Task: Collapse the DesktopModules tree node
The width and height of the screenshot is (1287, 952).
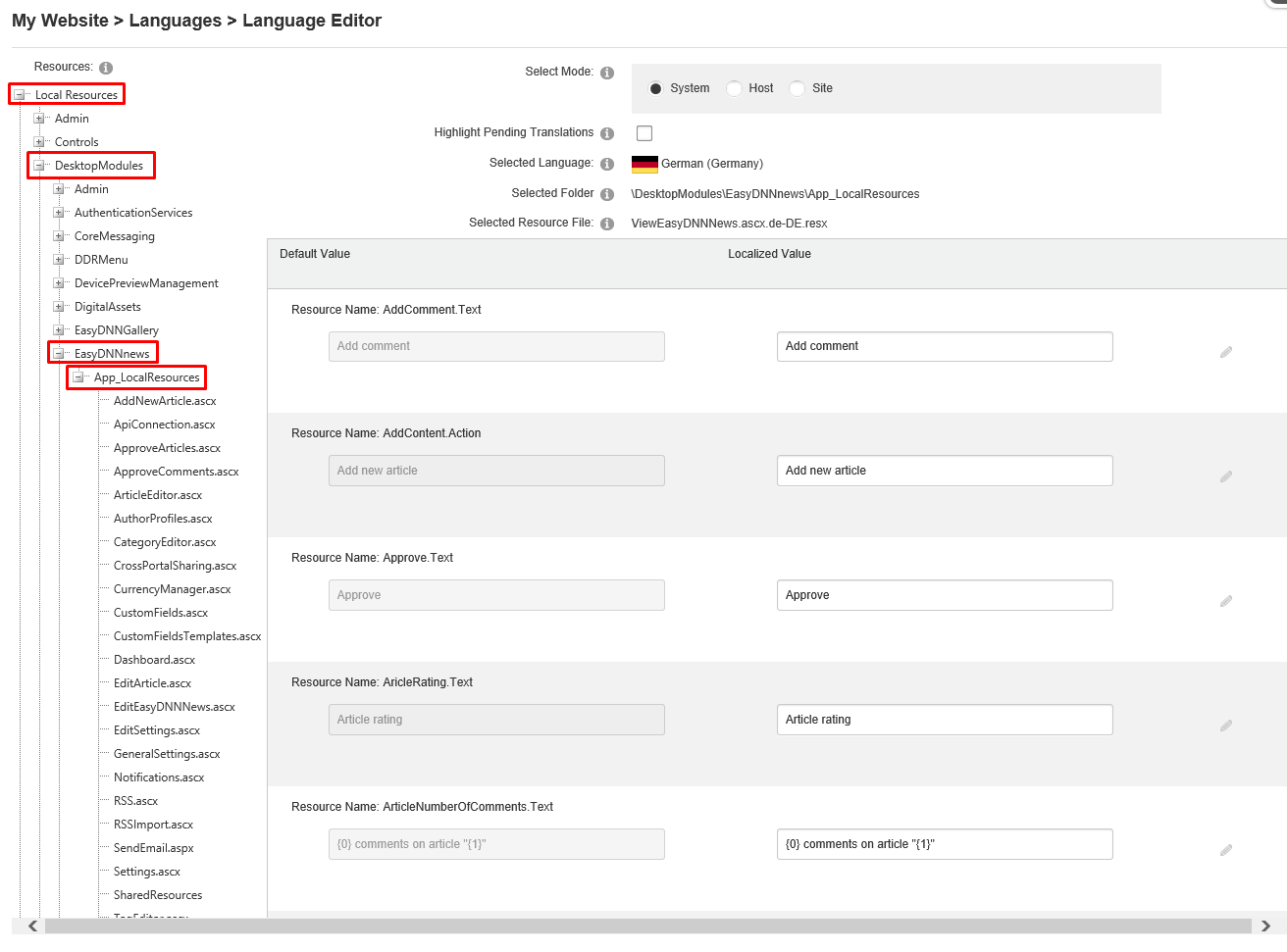Action: pyautogui.click(x=38, y=166)
